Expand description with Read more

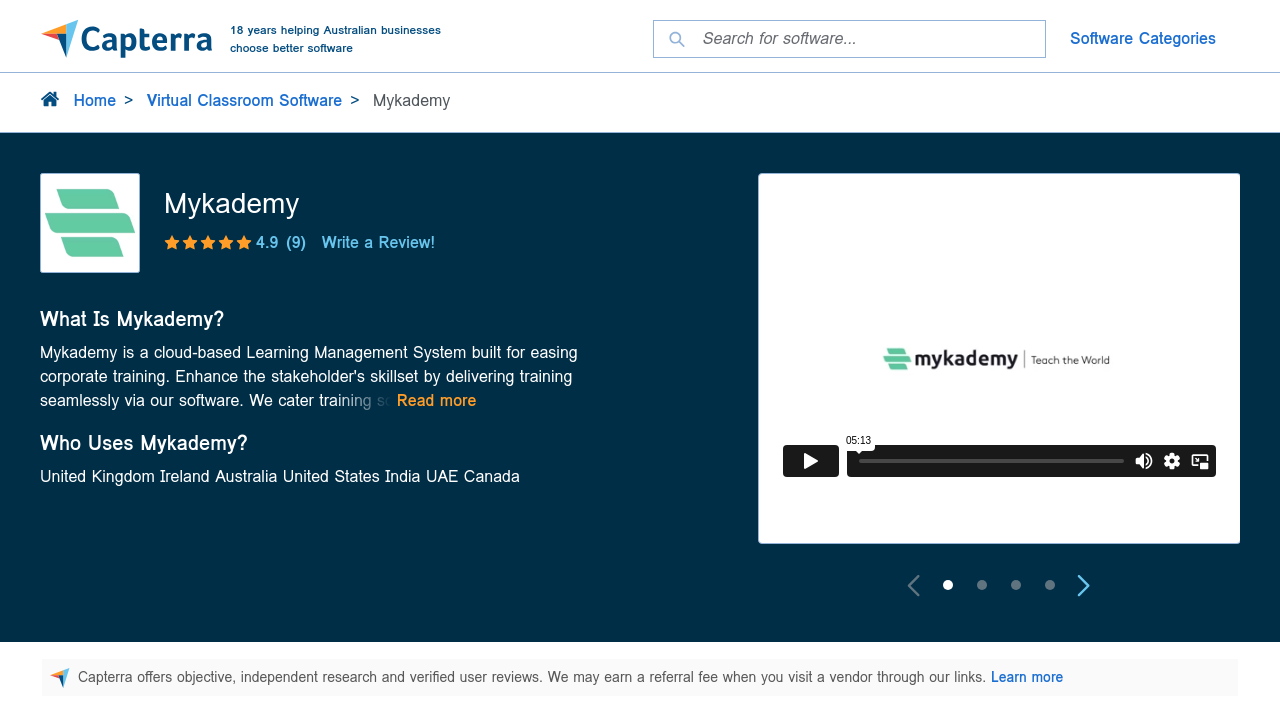(436, 400)
